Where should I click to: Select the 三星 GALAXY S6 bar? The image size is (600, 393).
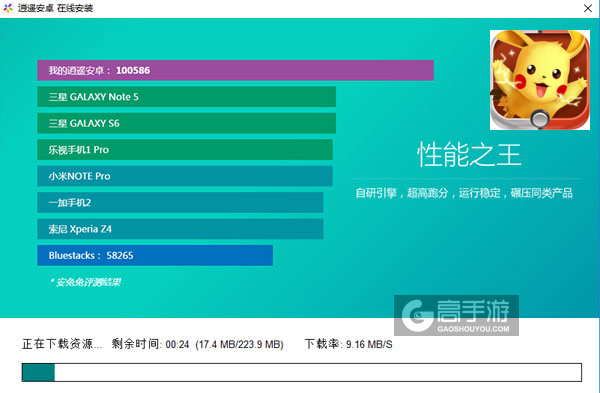(x=186, y=123)
